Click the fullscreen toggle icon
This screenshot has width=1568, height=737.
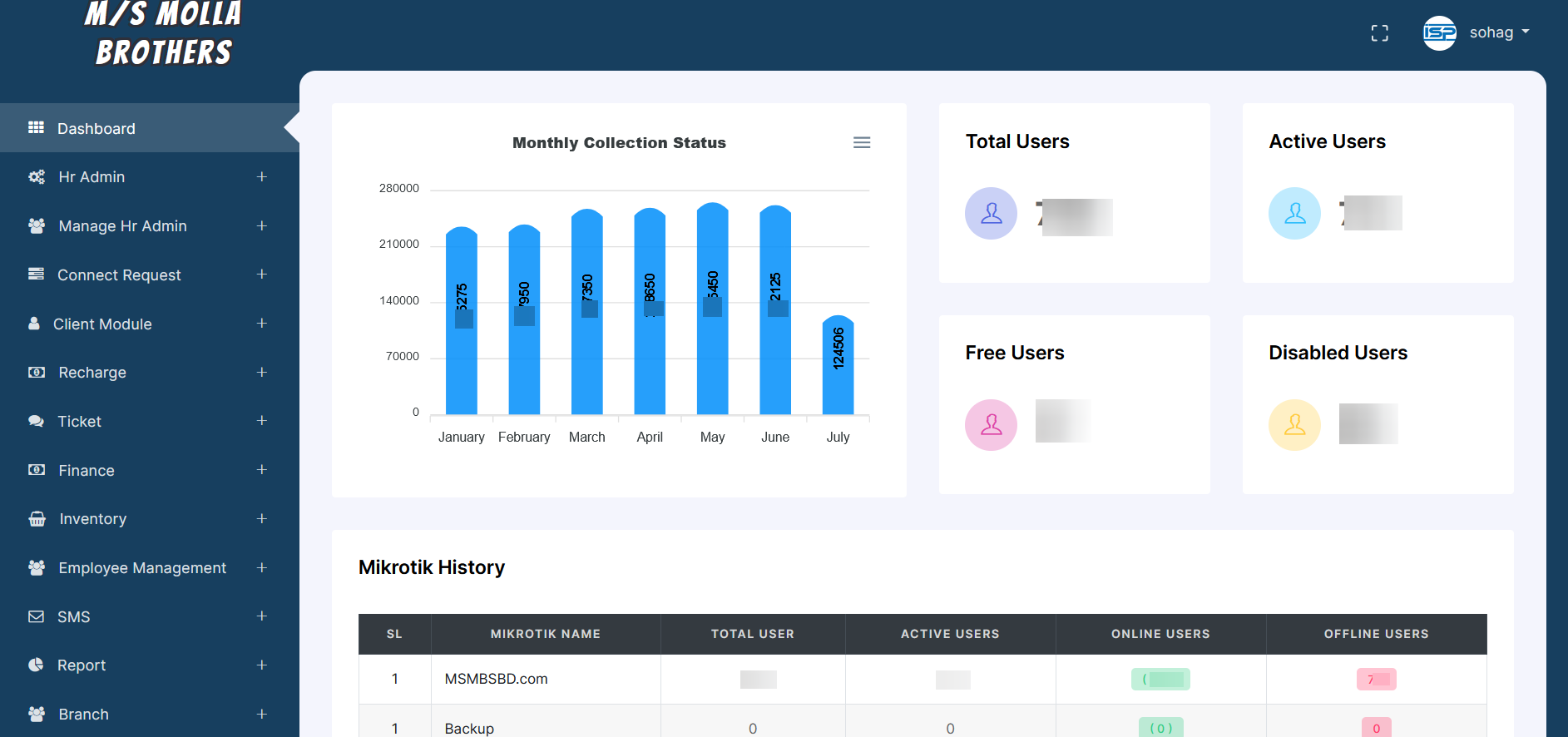(1379, 33)
